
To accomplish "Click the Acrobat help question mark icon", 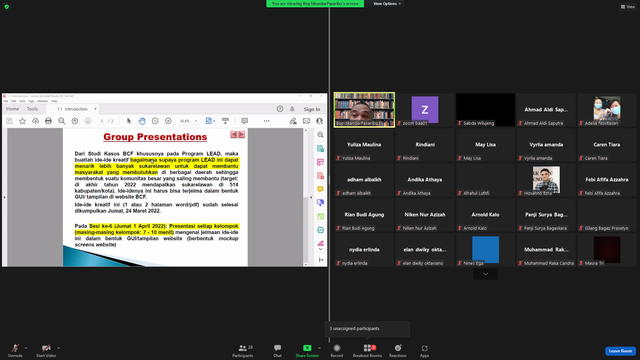I will click(x=280, y=109).
